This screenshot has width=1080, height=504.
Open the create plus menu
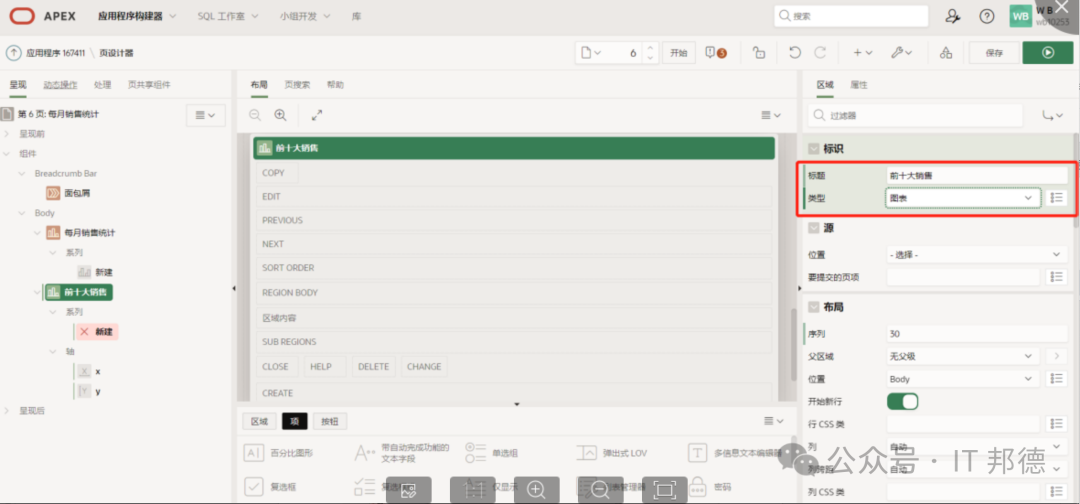click(x=862, y=52)
